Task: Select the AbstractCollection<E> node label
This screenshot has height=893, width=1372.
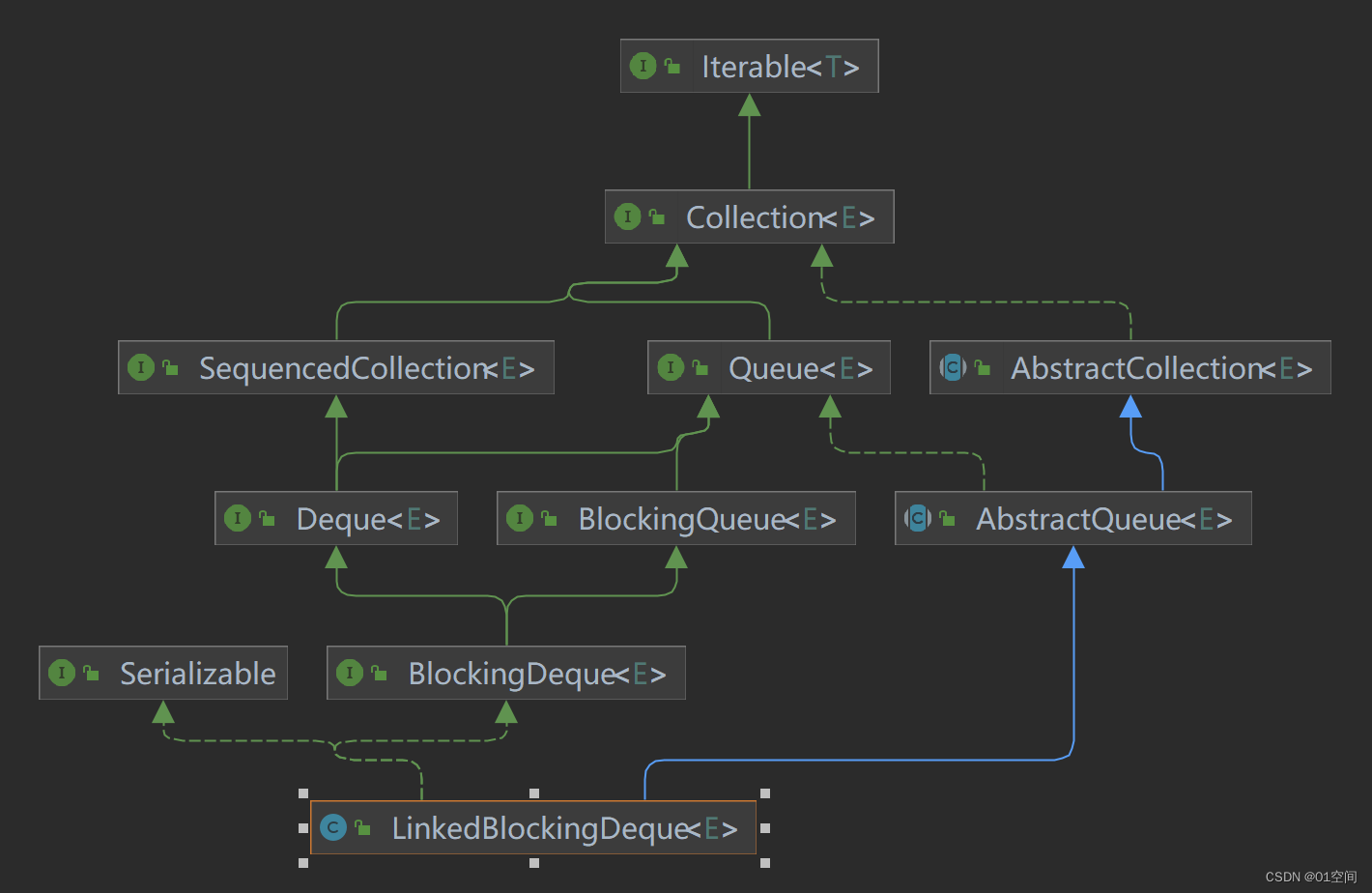Action: point(1162,368)
